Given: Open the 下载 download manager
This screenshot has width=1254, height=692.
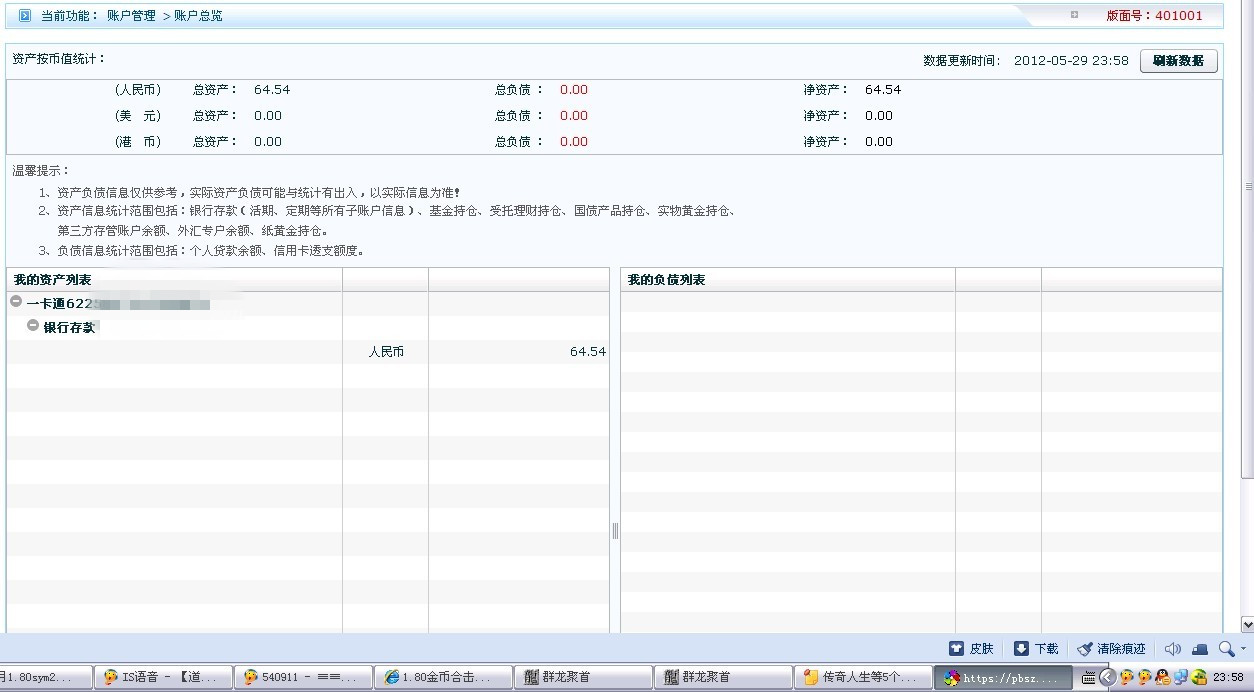Looking at the screenshot, I should [x=1036, y=649].
